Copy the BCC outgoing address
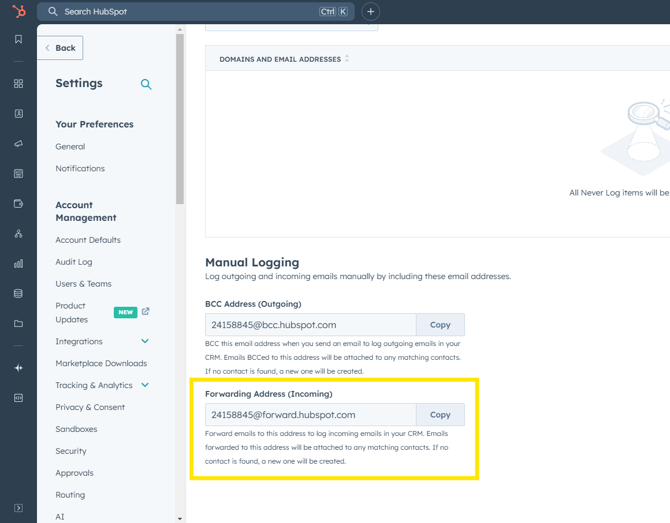Viewport: 670px width, 523px height. point(440,325)
